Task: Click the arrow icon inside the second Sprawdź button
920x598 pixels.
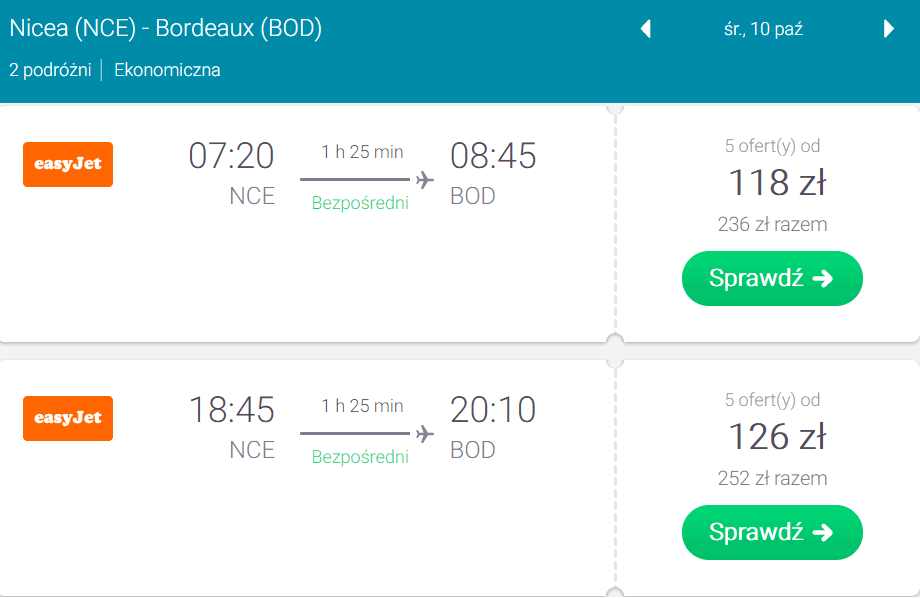Action: [822, 532]
